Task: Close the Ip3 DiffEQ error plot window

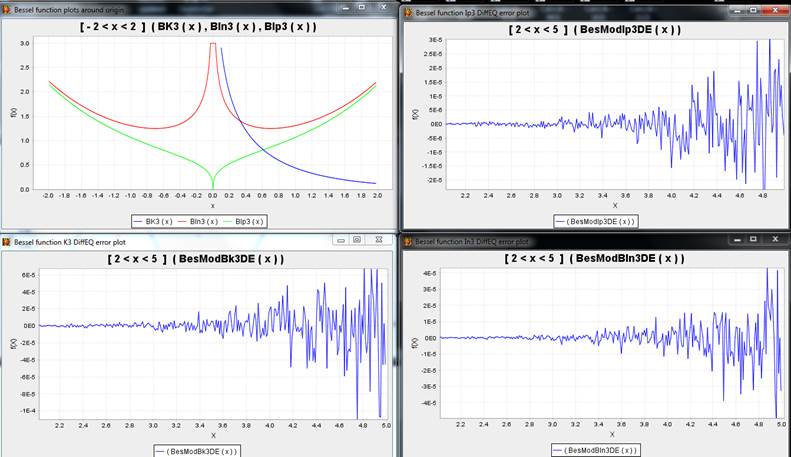Action: (x=776, y=10)
